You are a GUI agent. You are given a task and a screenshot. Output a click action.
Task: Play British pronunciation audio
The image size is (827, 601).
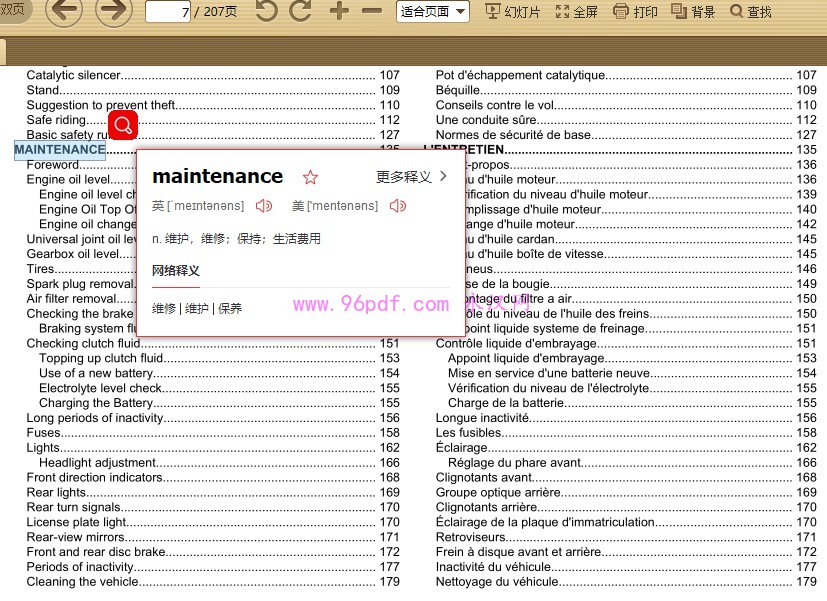[x=264, y=206]
